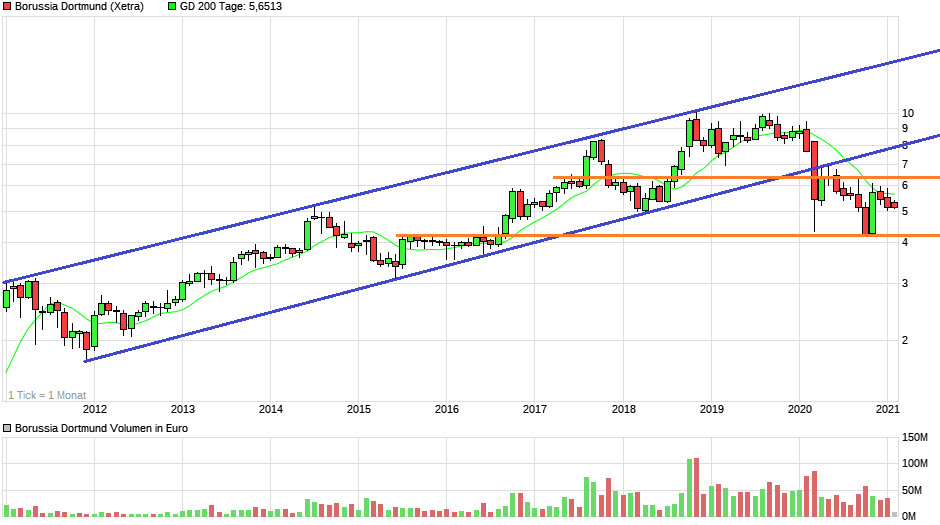This screenshot has width=940, height=525.
Task: Click the price axis value 4
Action: click(x=905, y=243)
